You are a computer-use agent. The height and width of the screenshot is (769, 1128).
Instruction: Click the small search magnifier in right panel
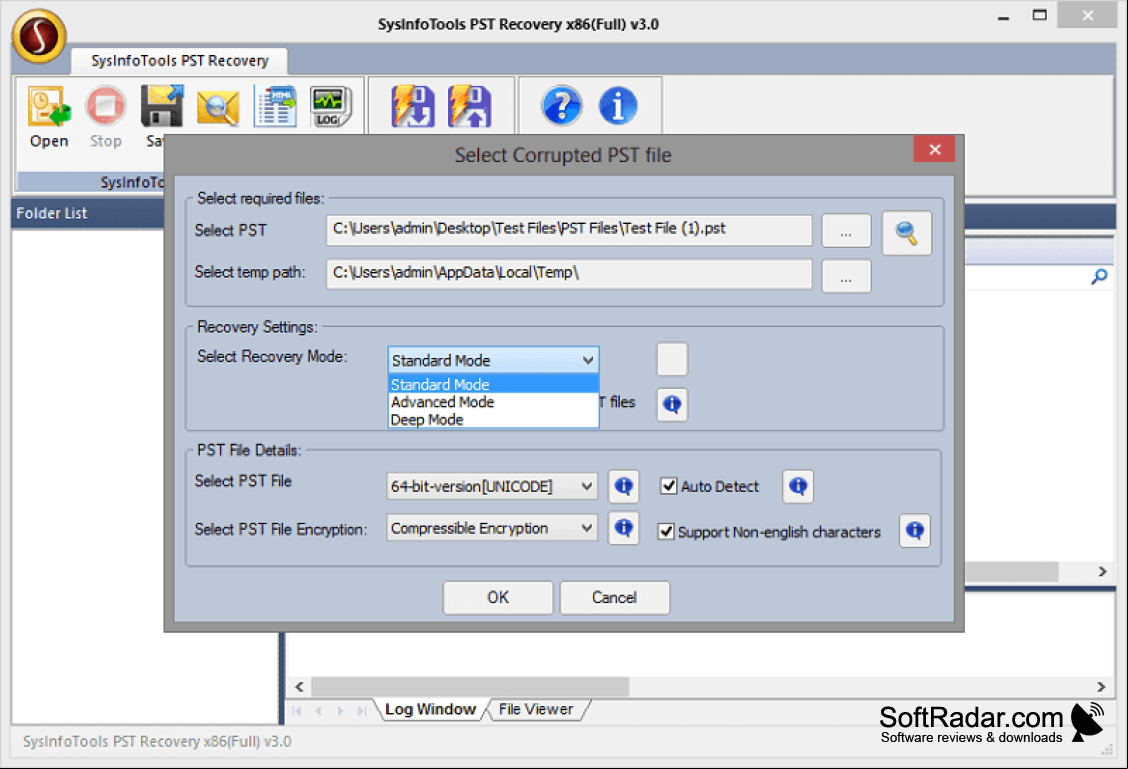(x=1099, y=276)
